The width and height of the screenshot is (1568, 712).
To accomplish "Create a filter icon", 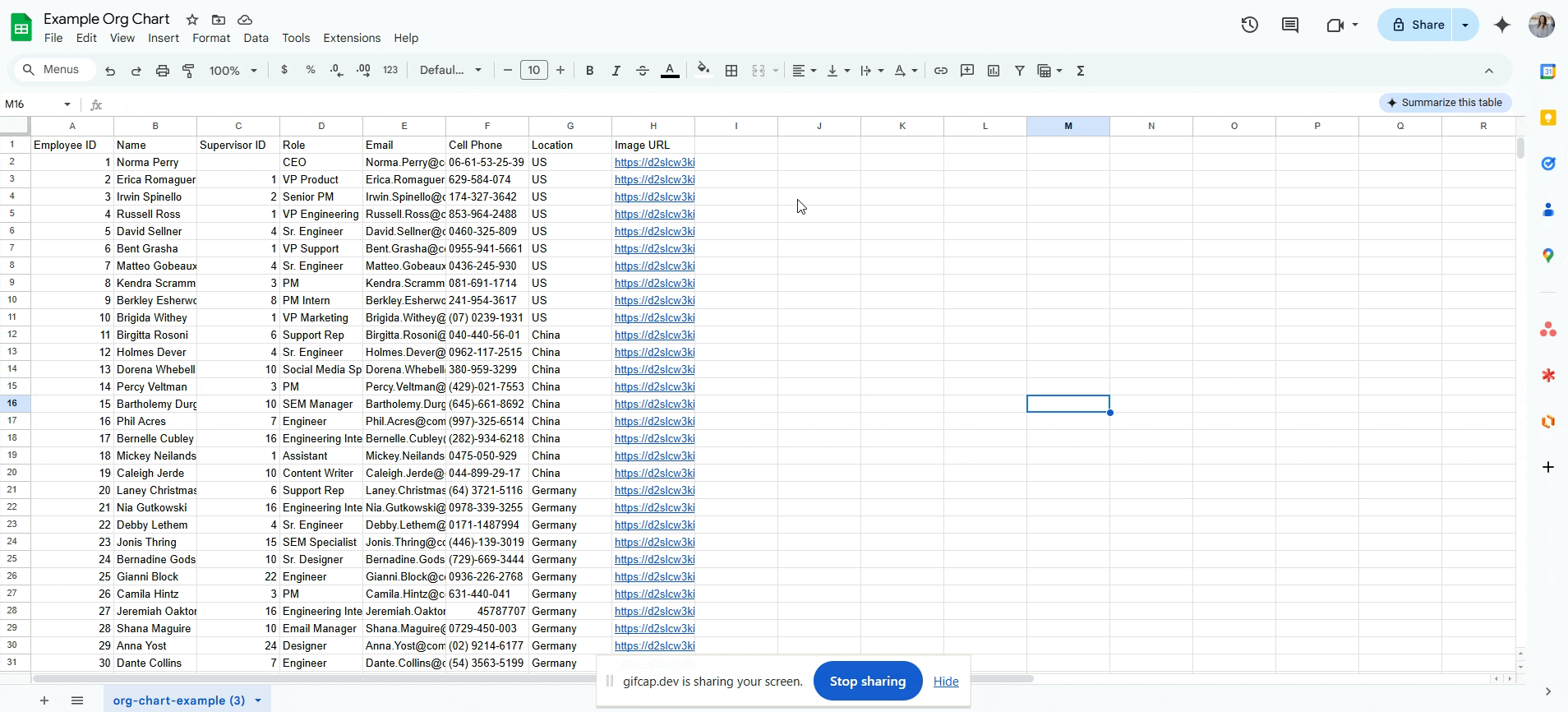I will [x=1020, y=71].
